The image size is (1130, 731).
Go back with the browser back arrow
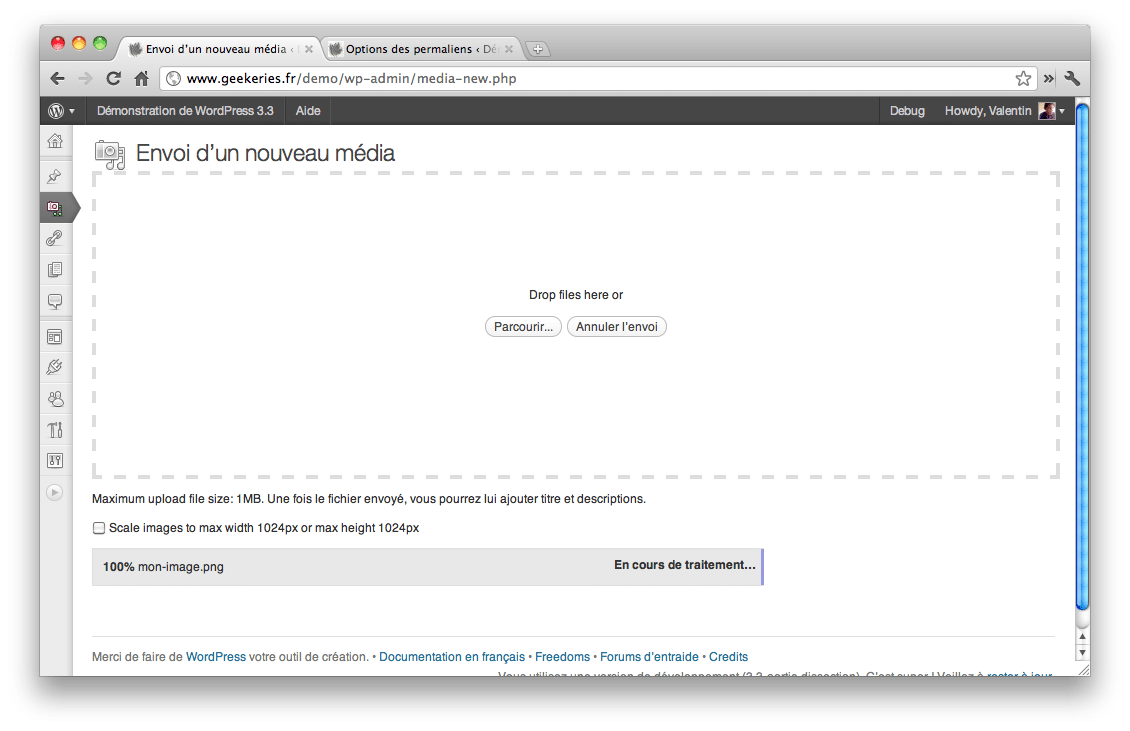(58, 79)
